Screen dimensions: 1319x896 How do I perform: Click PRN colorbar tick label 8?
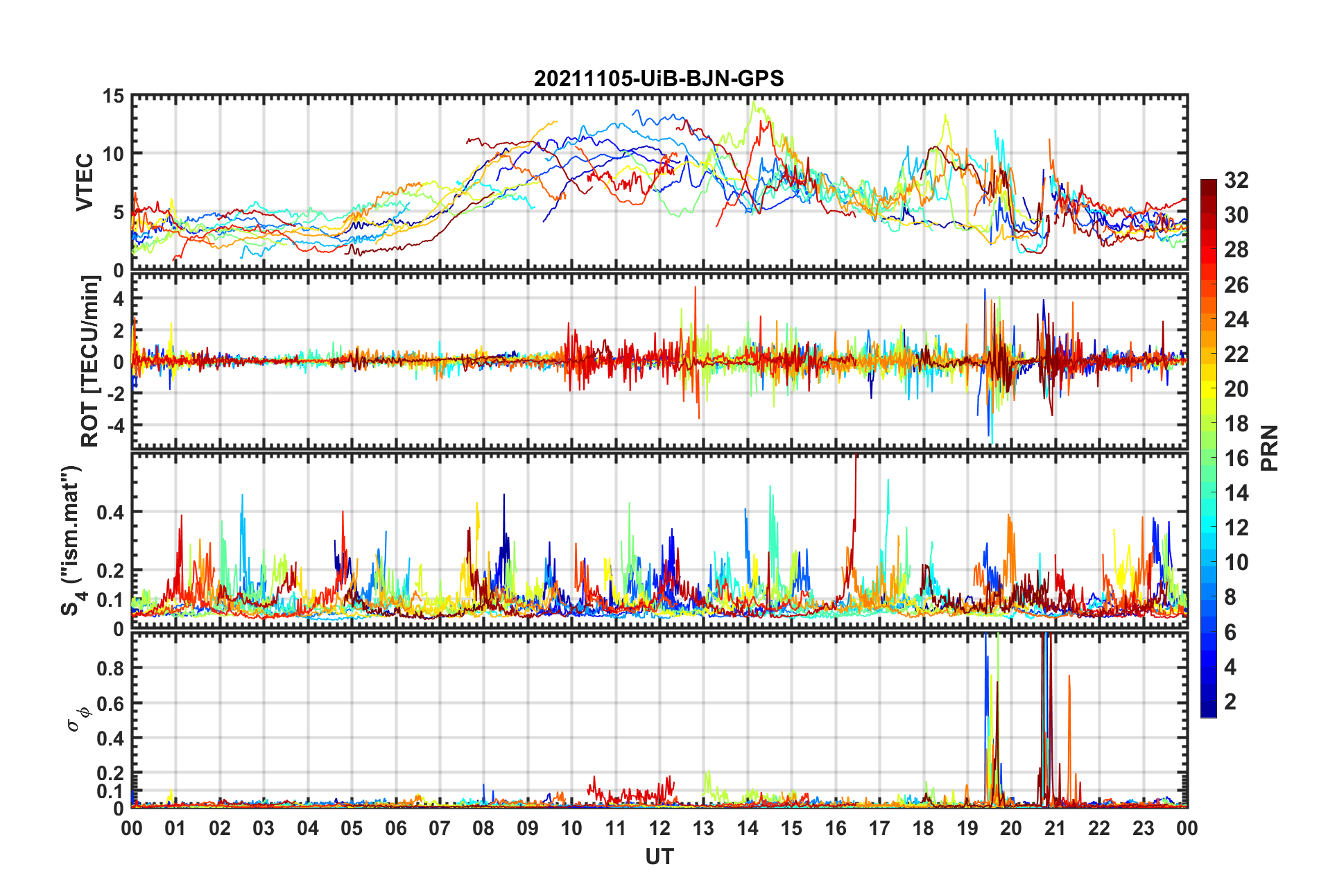1230,597
